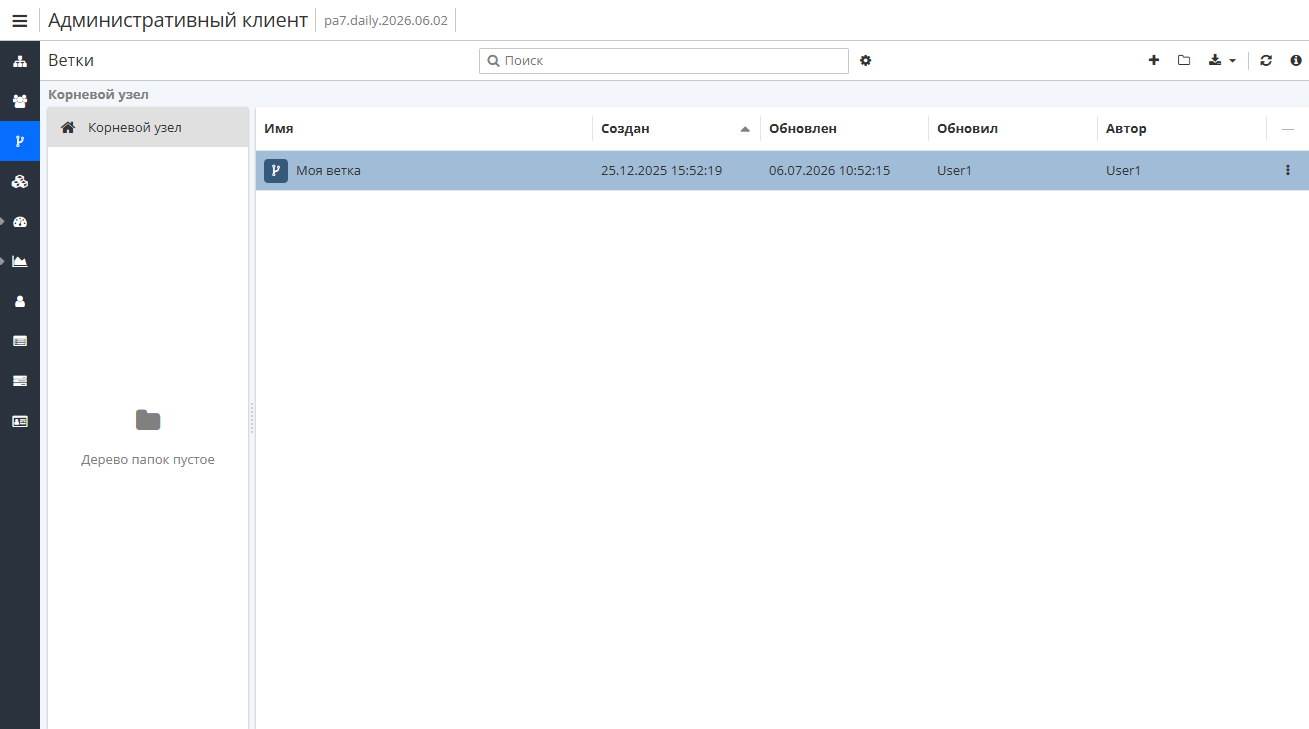This screenshot has height=729, width=1309.
Task: Click the search settings gear icon
Action: tap(866, 61)
